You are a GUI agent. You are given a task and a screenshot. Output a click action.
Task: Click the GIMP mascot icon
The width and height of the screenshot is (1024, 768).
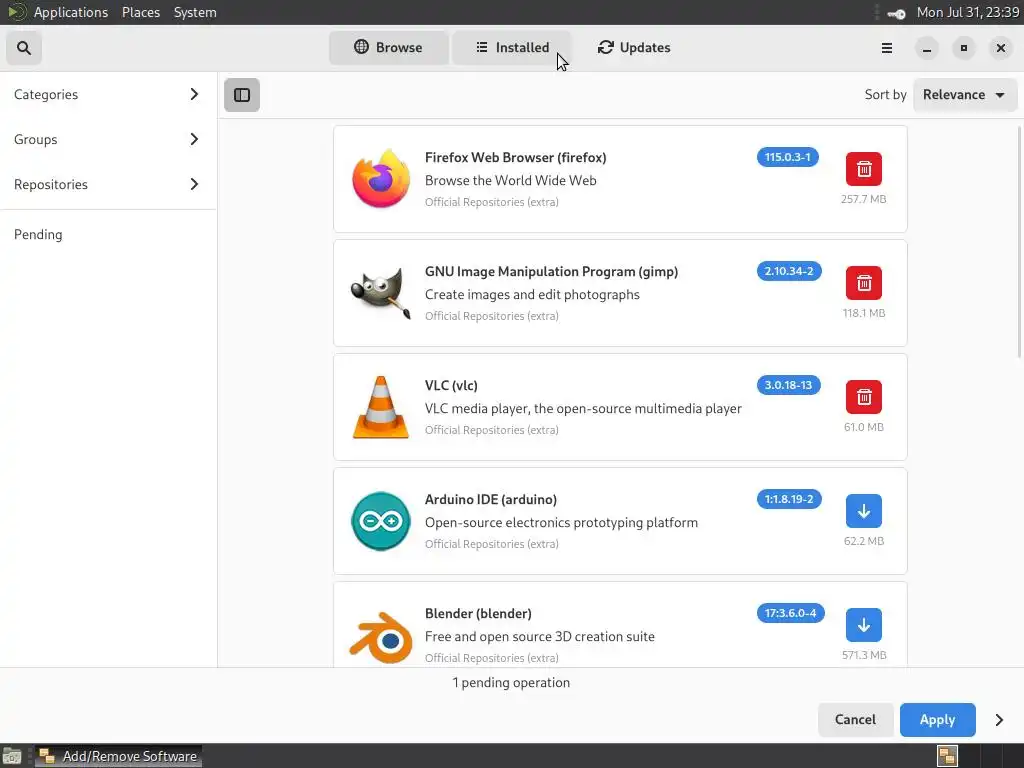tap(381, 293)
